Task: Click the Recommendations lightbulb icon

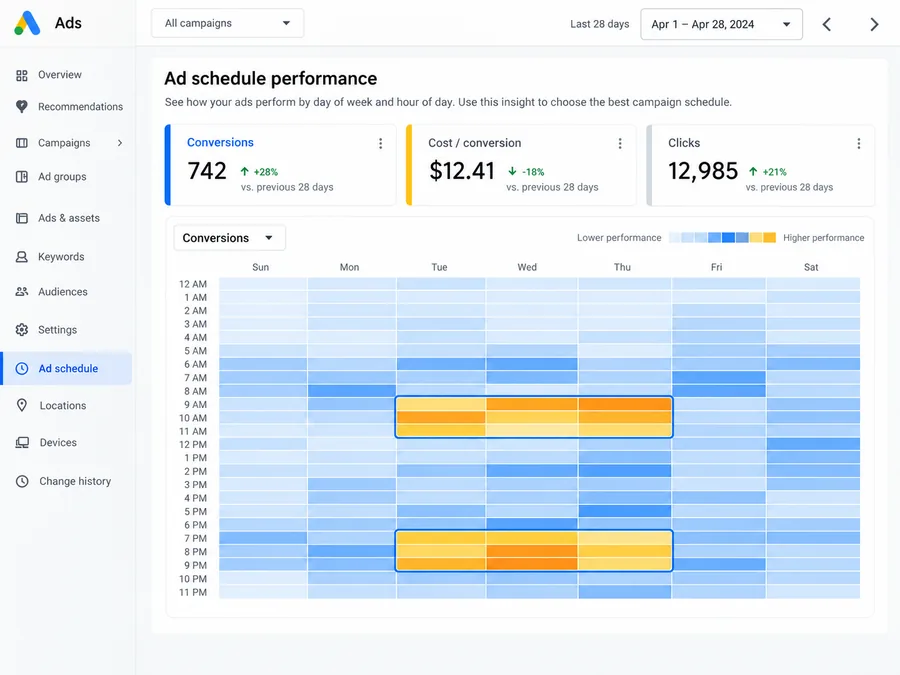Action: point(22,107)
